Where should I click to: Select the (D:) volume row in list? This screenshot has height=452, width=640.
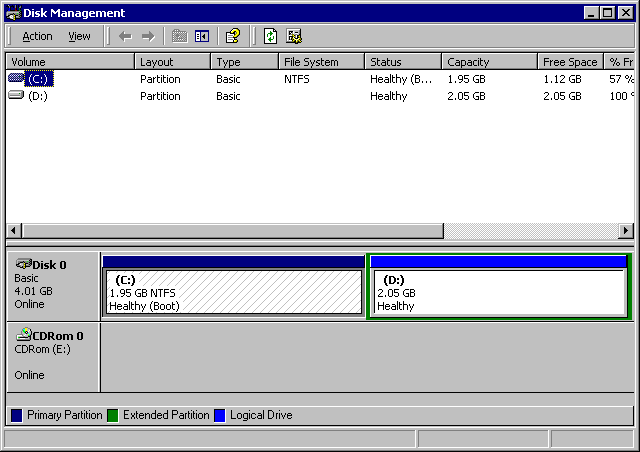pyautogui.click(x=38, y=96)
